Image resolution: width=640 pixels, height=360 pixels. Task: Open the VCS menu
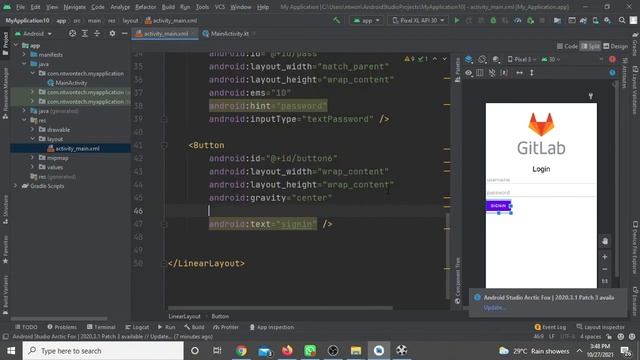coord(220,7)
